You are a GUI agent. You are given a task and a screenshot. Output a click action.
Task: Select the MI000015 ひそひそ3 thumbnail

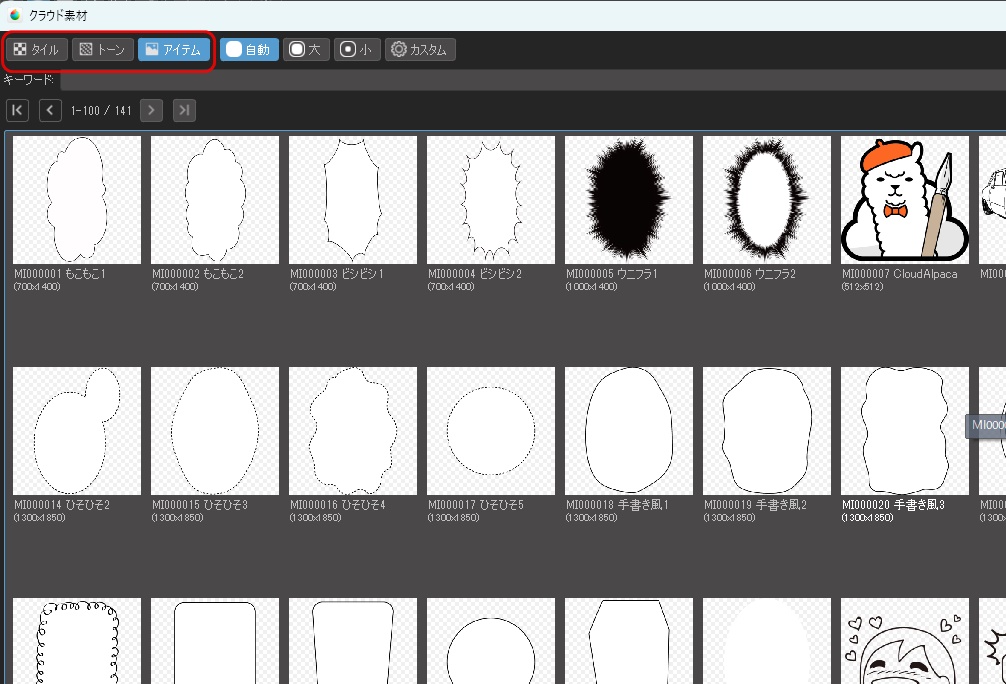click(x=215, y=431)
